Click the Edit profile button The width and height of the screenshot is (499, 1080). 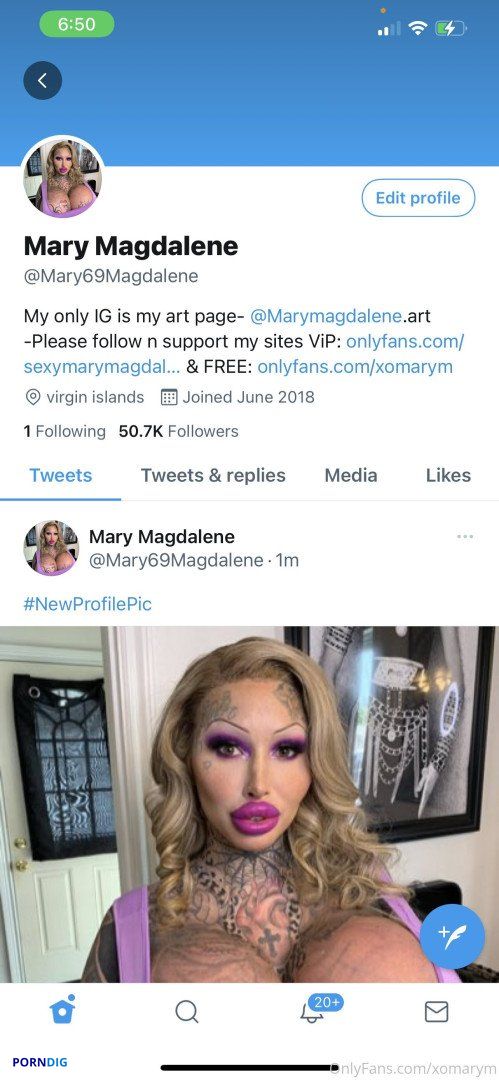pos(418,198)
